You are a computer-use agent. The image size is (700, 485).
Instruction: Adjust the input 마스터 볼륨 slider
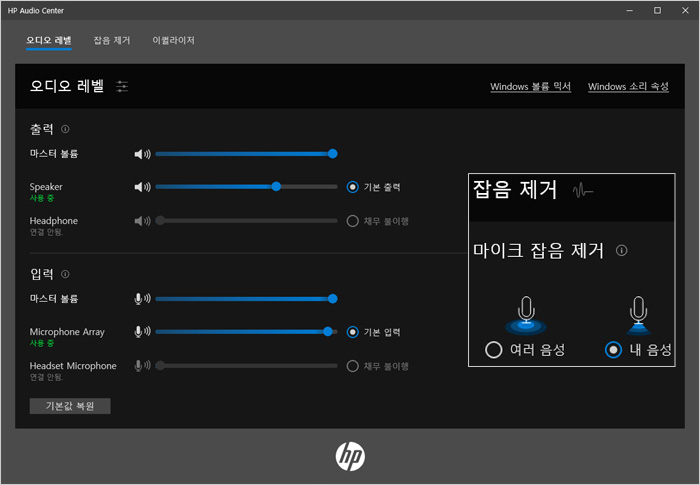[246, 298]
